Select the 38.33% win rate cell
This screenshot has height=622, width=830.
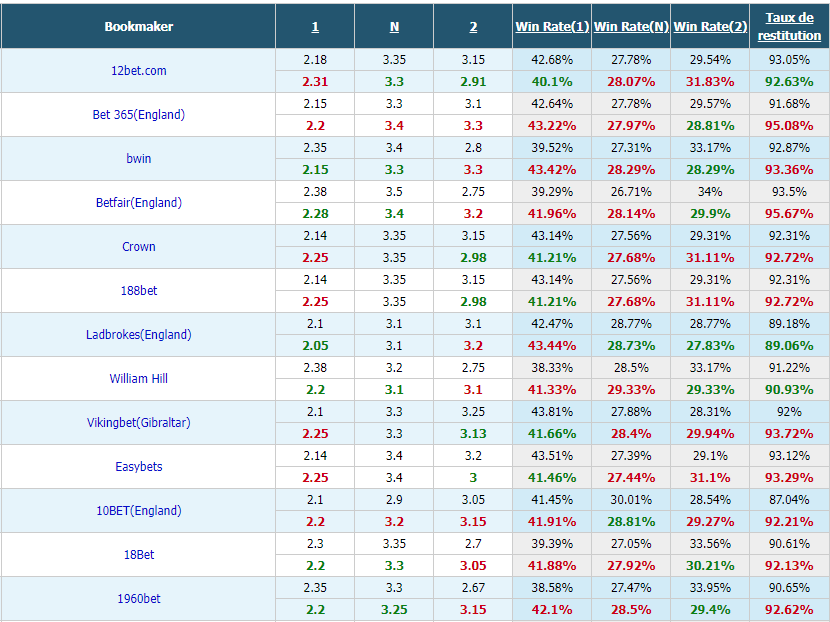pos(552,367)
